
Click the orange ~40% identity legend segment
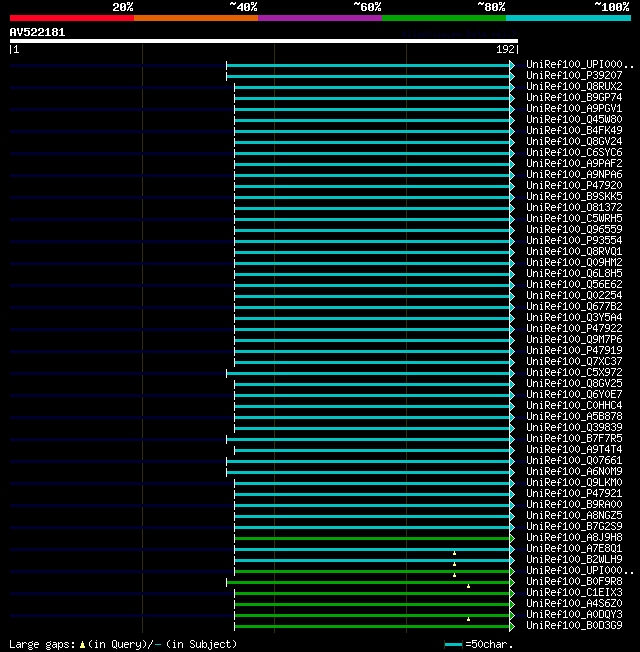click(196, 18)
